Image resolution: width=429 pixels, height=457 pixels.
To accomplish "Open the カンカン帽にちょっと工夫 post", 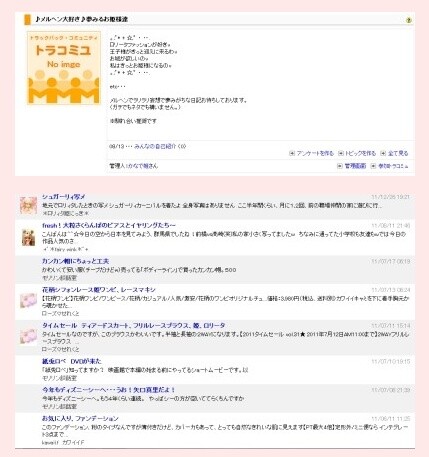I will [75, 261].
